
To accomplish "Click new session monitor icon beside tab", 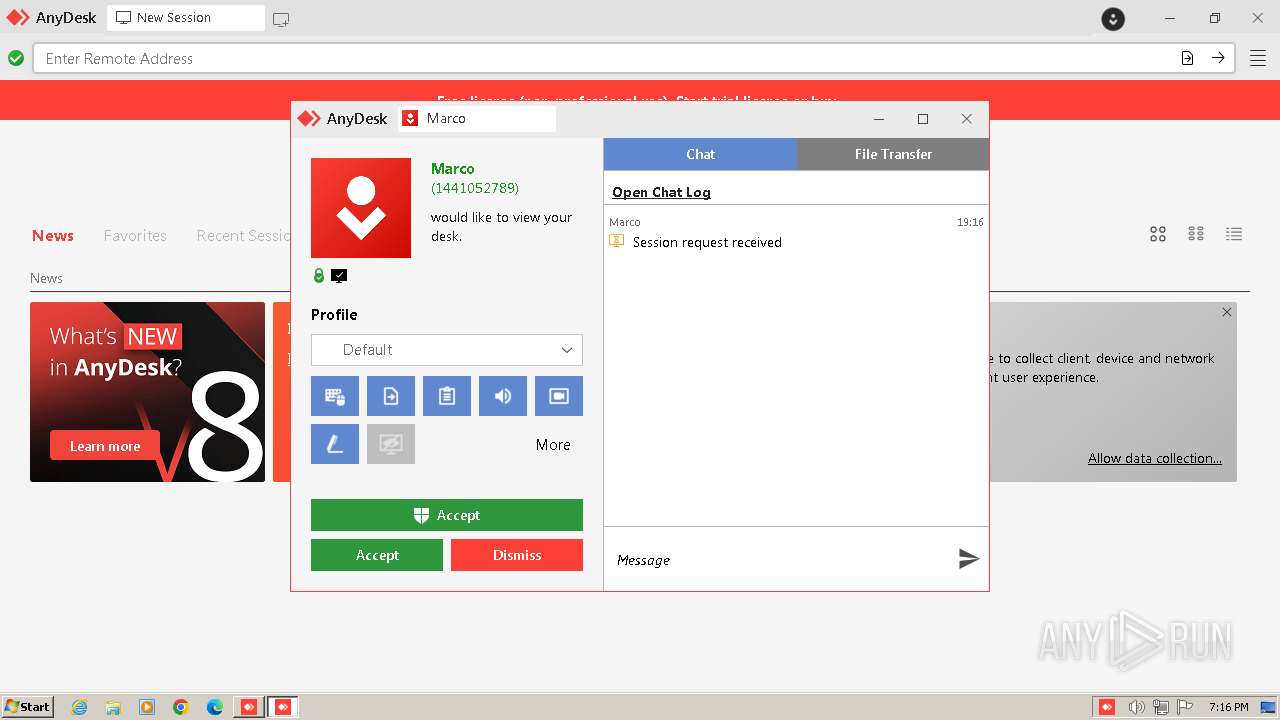I will point(281,19).
